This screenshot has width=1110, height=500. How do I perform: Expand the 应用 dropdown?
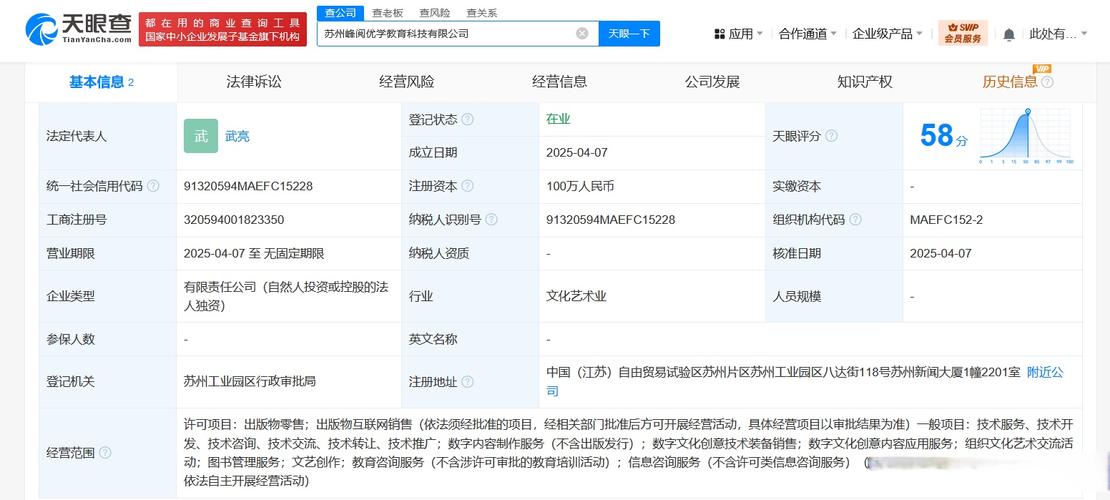click(x=760, y=34)
